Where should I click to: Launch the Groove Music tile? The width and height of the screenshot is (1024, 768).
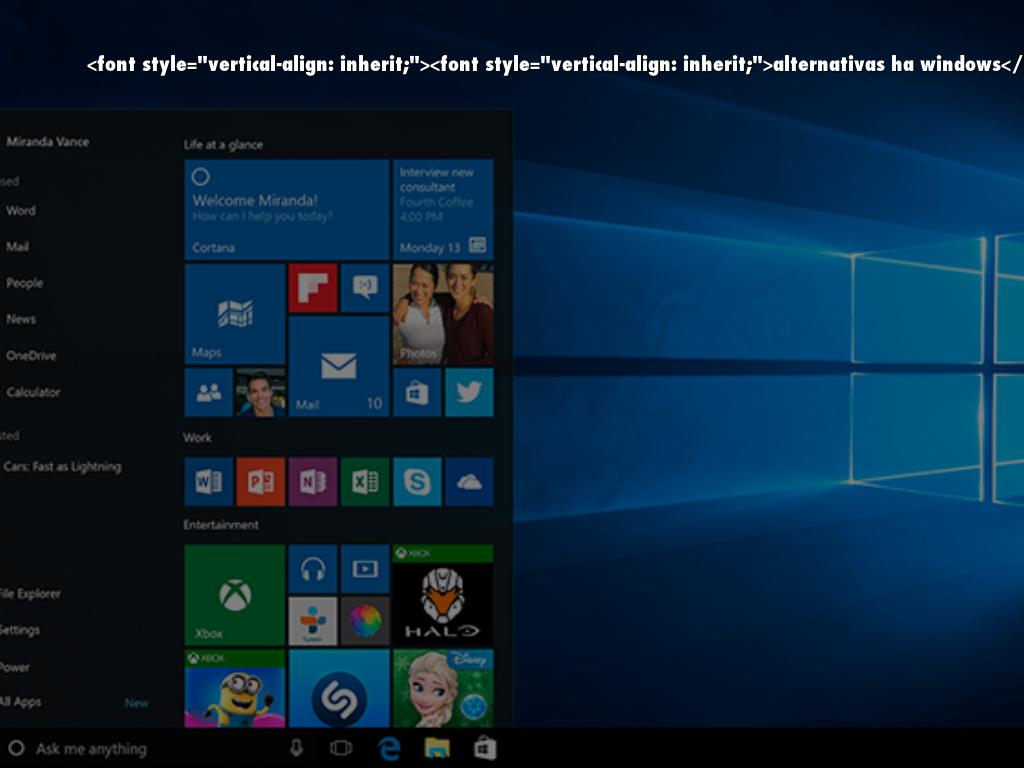[x=313, y=568]
